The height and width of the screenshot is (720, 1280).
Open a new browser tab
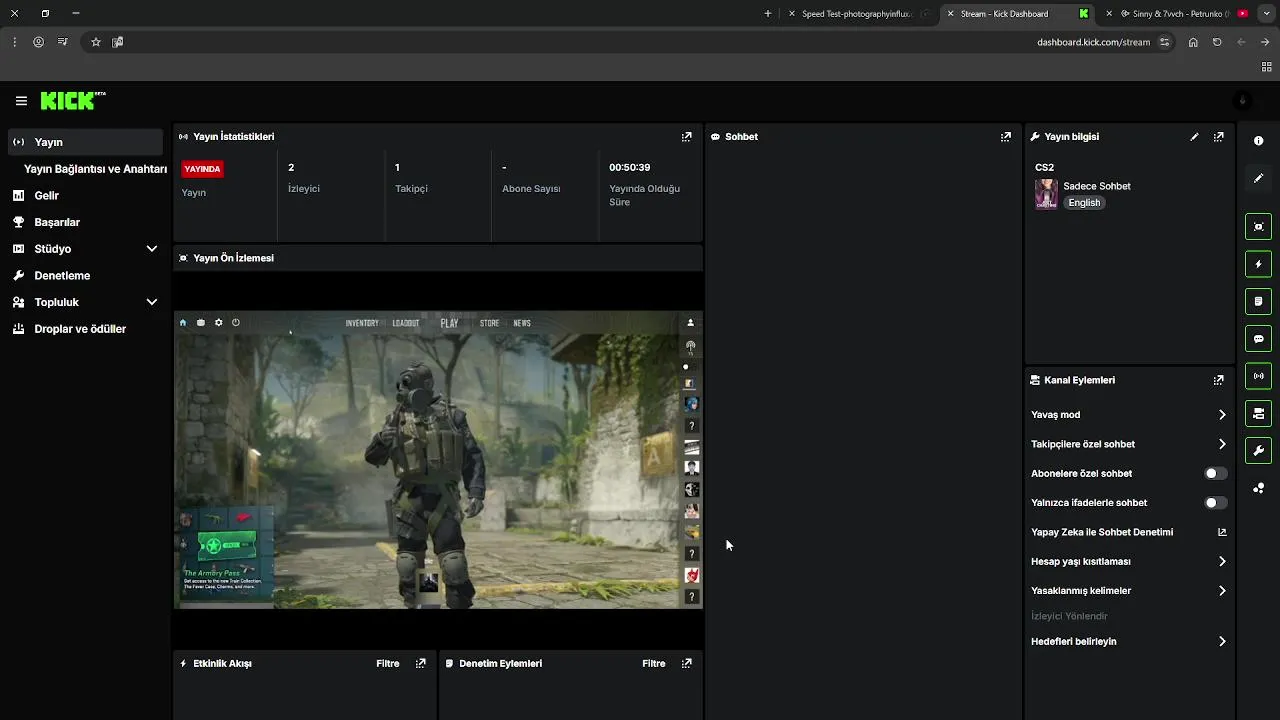coord(768,14)
